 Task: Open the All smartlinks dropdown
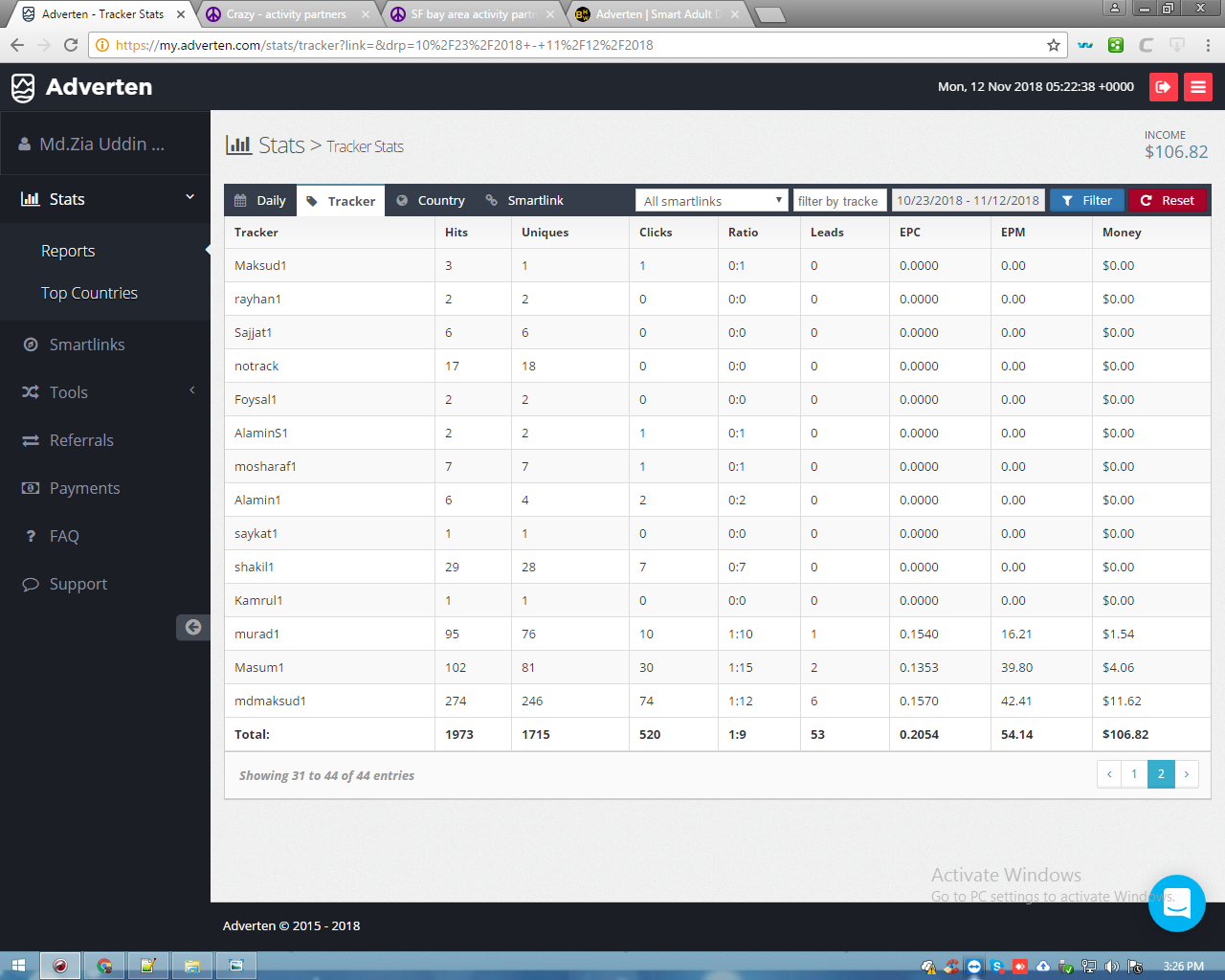coord(712,200)
